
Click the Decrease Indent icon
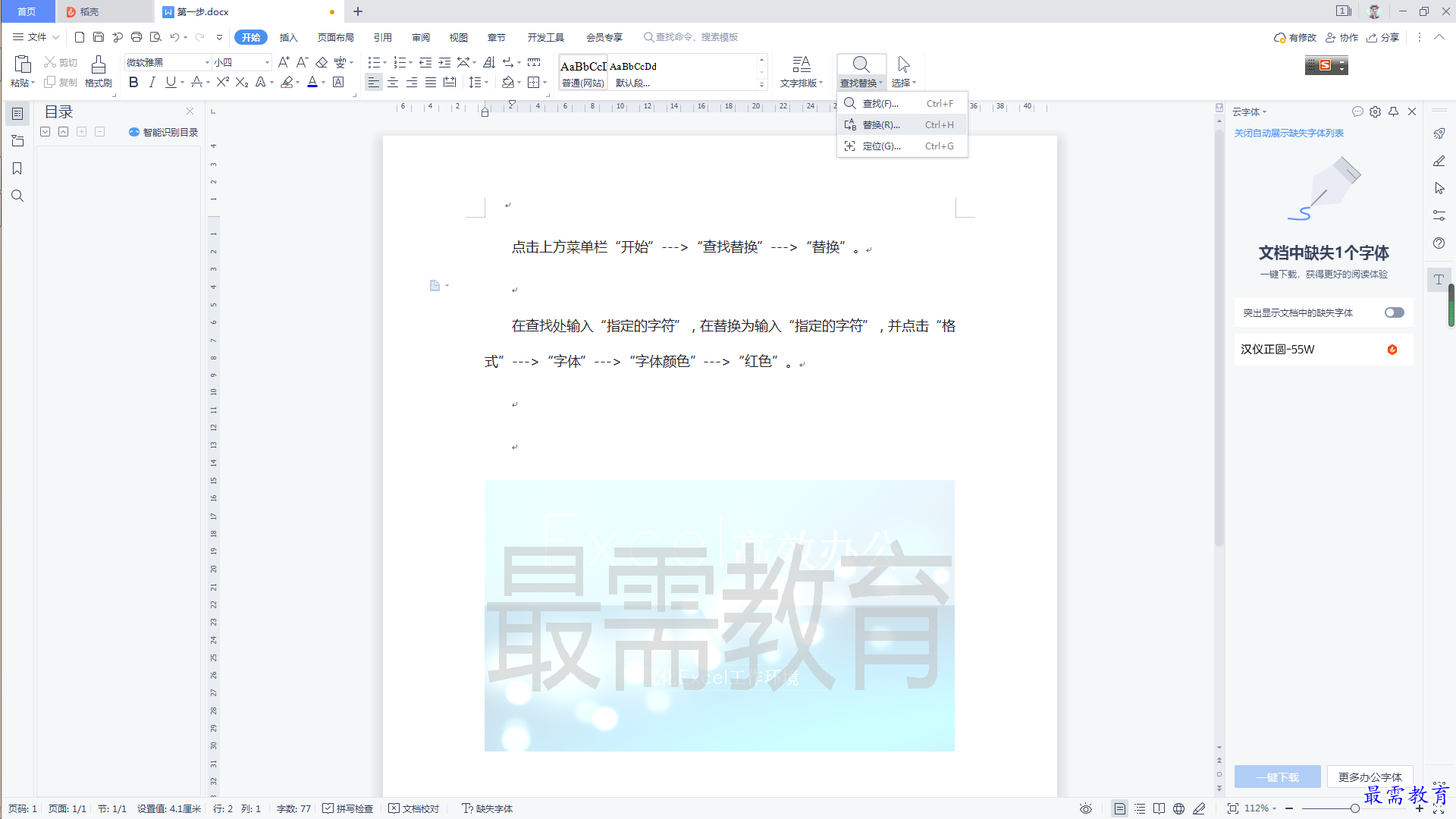[x=425, y=62]
